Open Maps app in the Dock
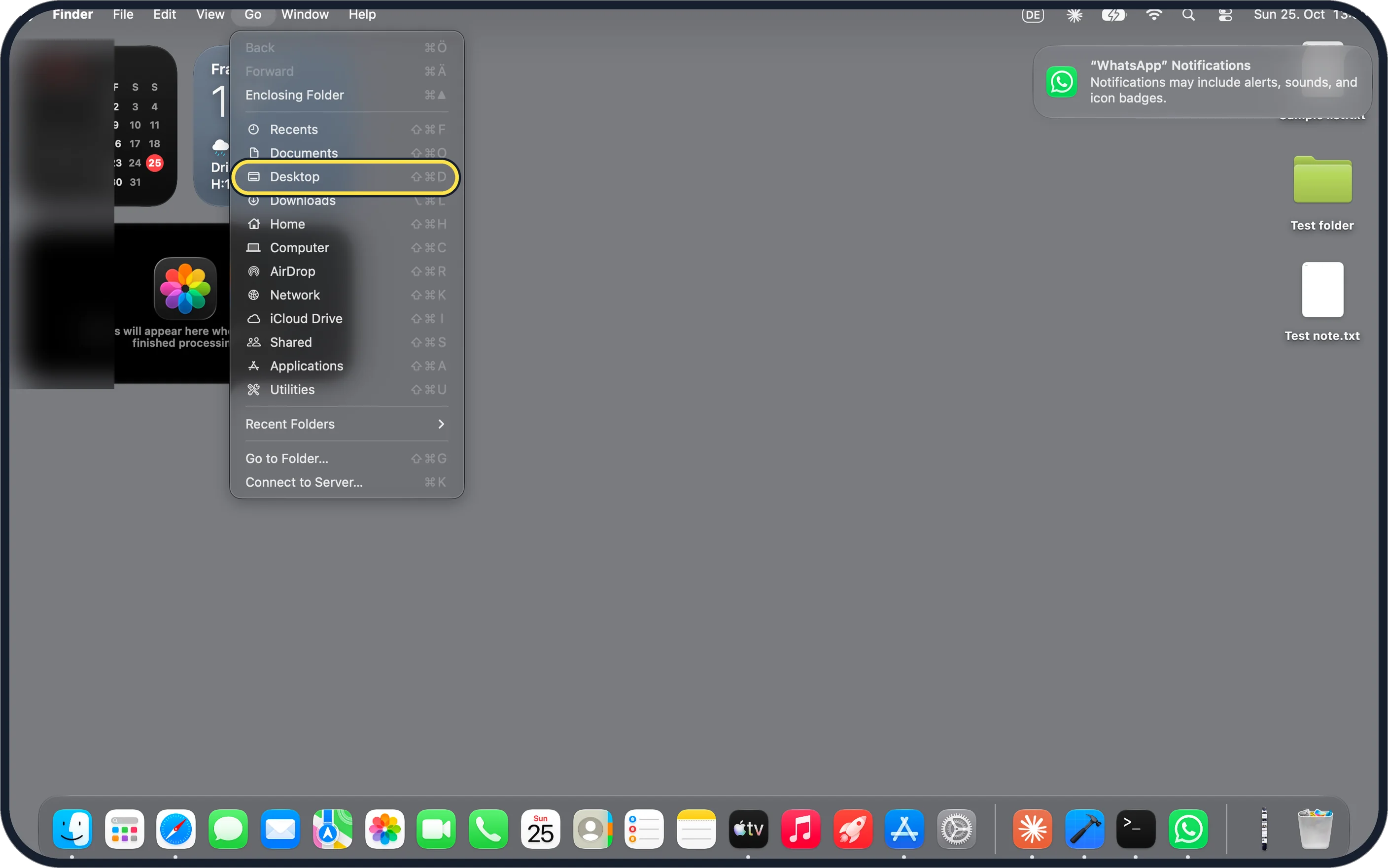The width and height of the screenshot is (1388, 868). pos(333,829)
